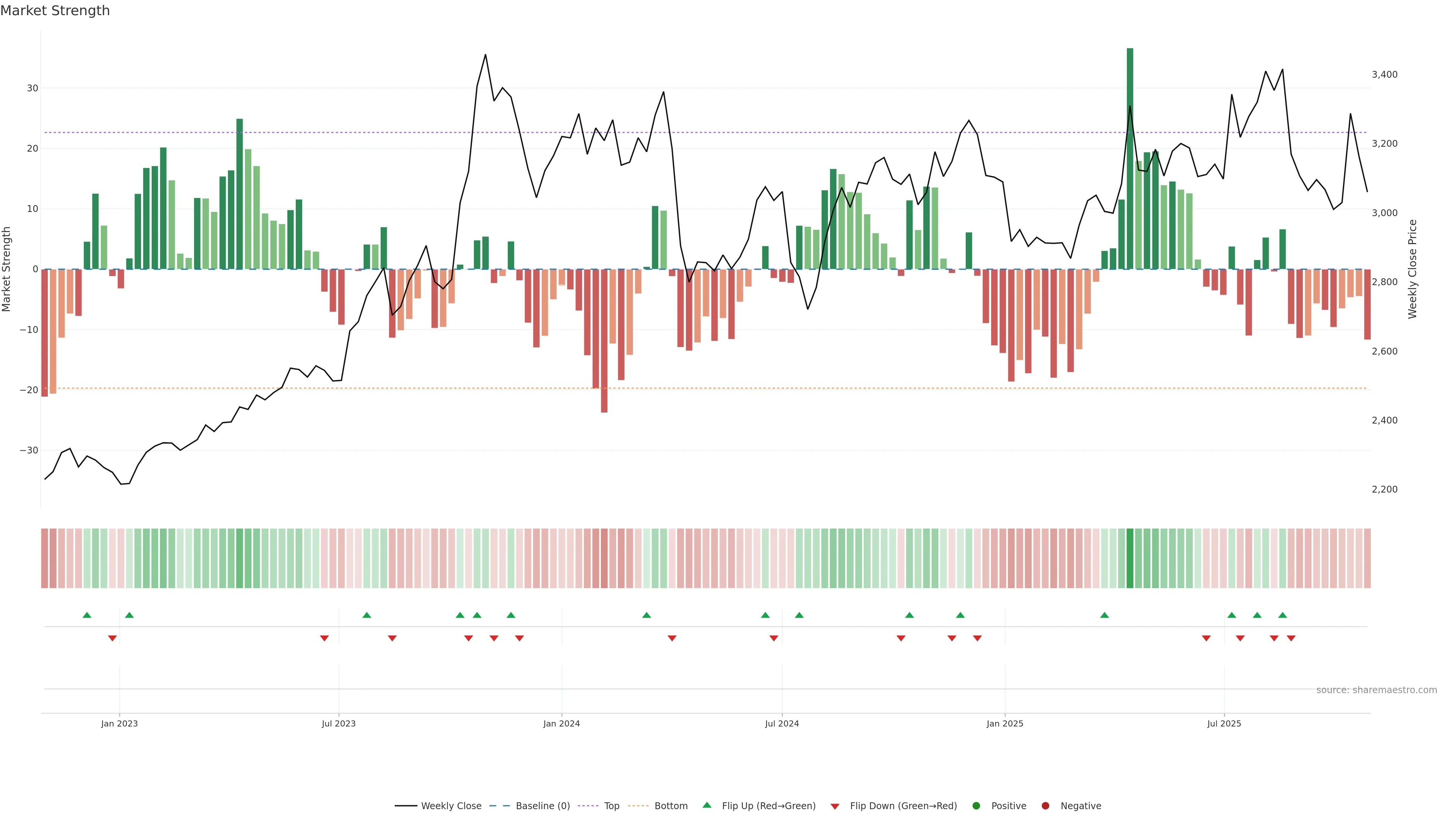The width and height of the screenshot is (1456, 819).
Task: Click the Weekly Close Price axis title
Action: click(1412, 269)
